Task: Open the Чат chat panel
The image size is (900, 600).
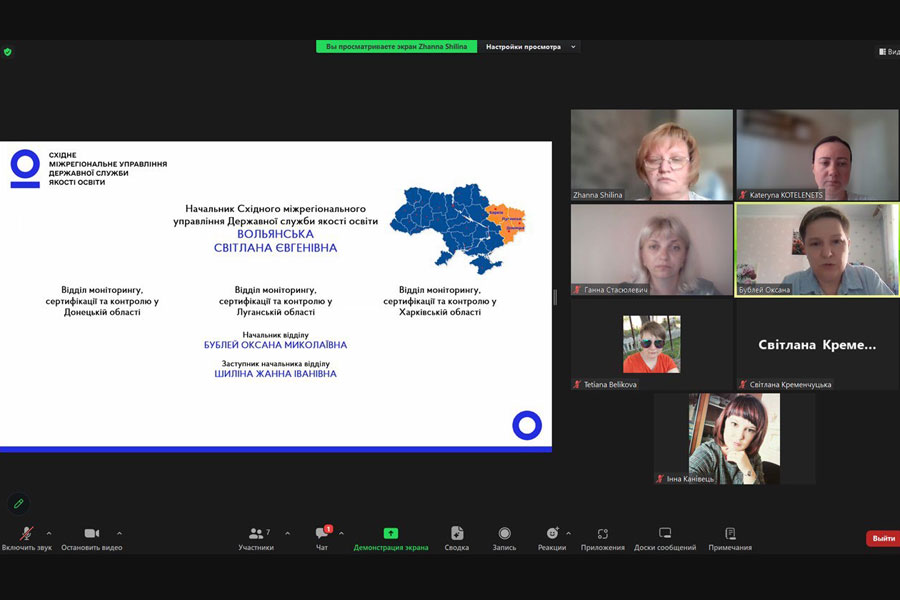Action: click(322, 538)
